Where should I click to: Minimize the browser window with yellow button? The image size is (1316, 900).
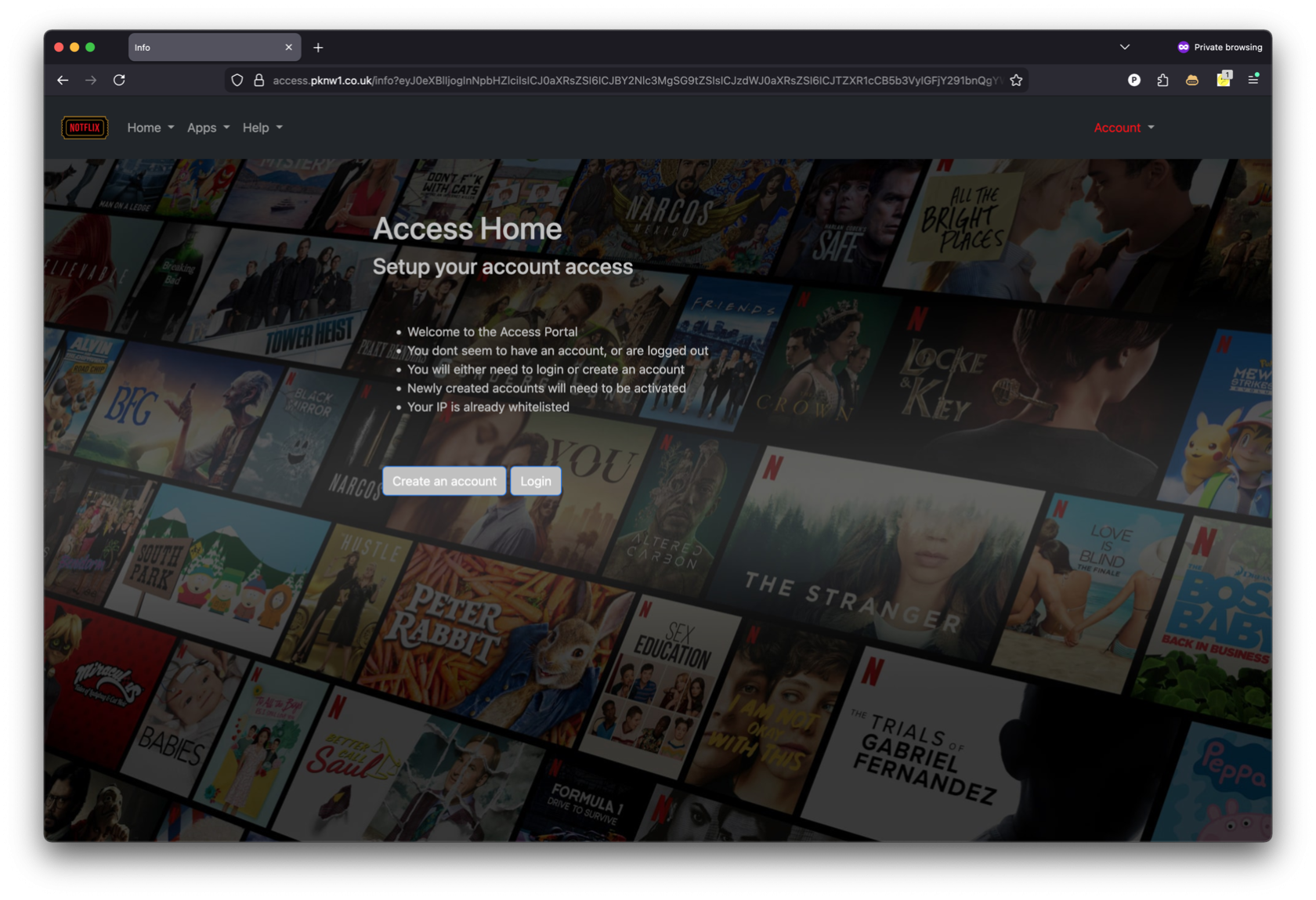click(x=74, y=47)
